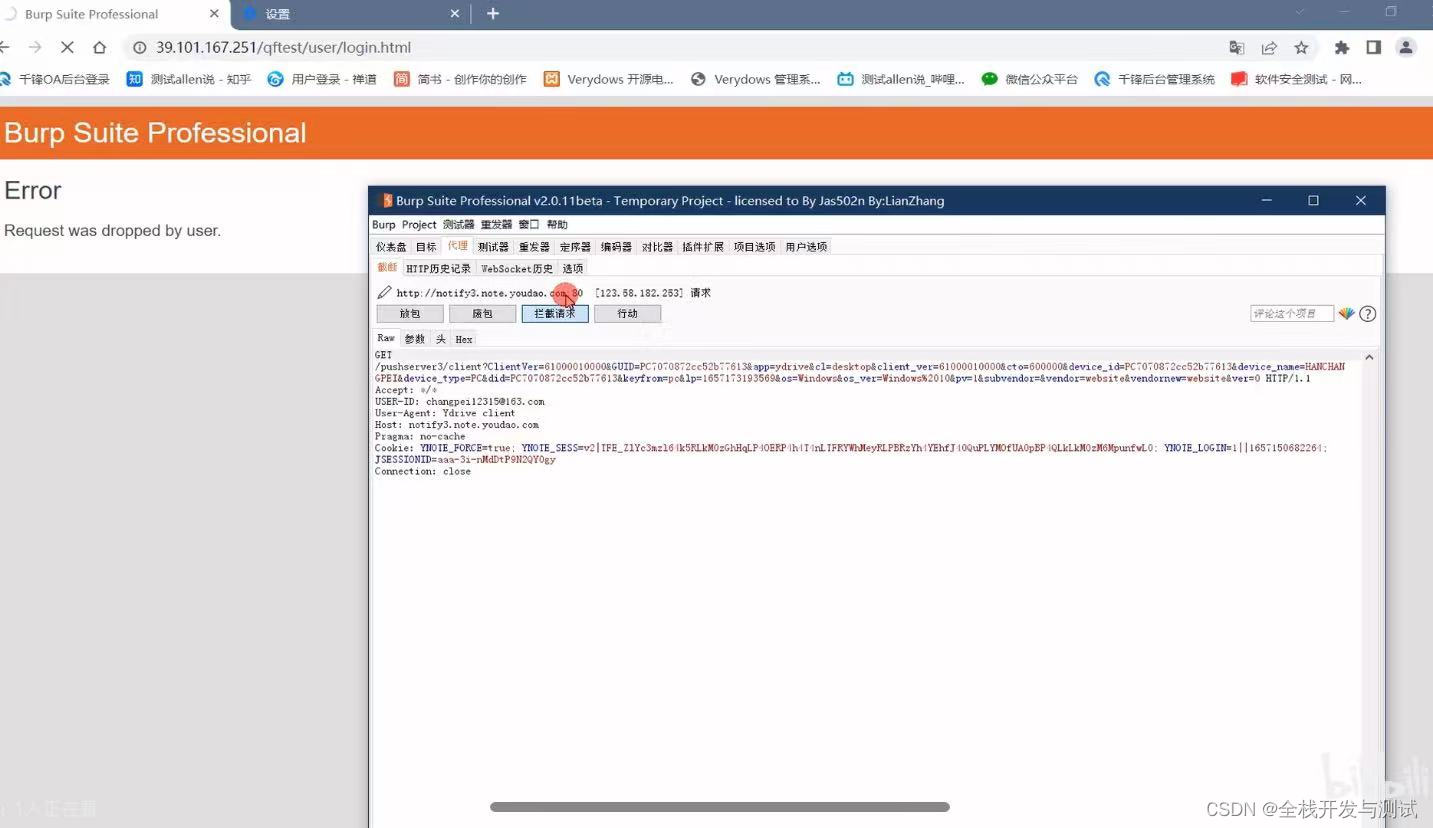The height and width of the screenshot is (828, 1433).
Task: Select the Hex request view tab
Action: pyautogui.click(x=464, y=340)
